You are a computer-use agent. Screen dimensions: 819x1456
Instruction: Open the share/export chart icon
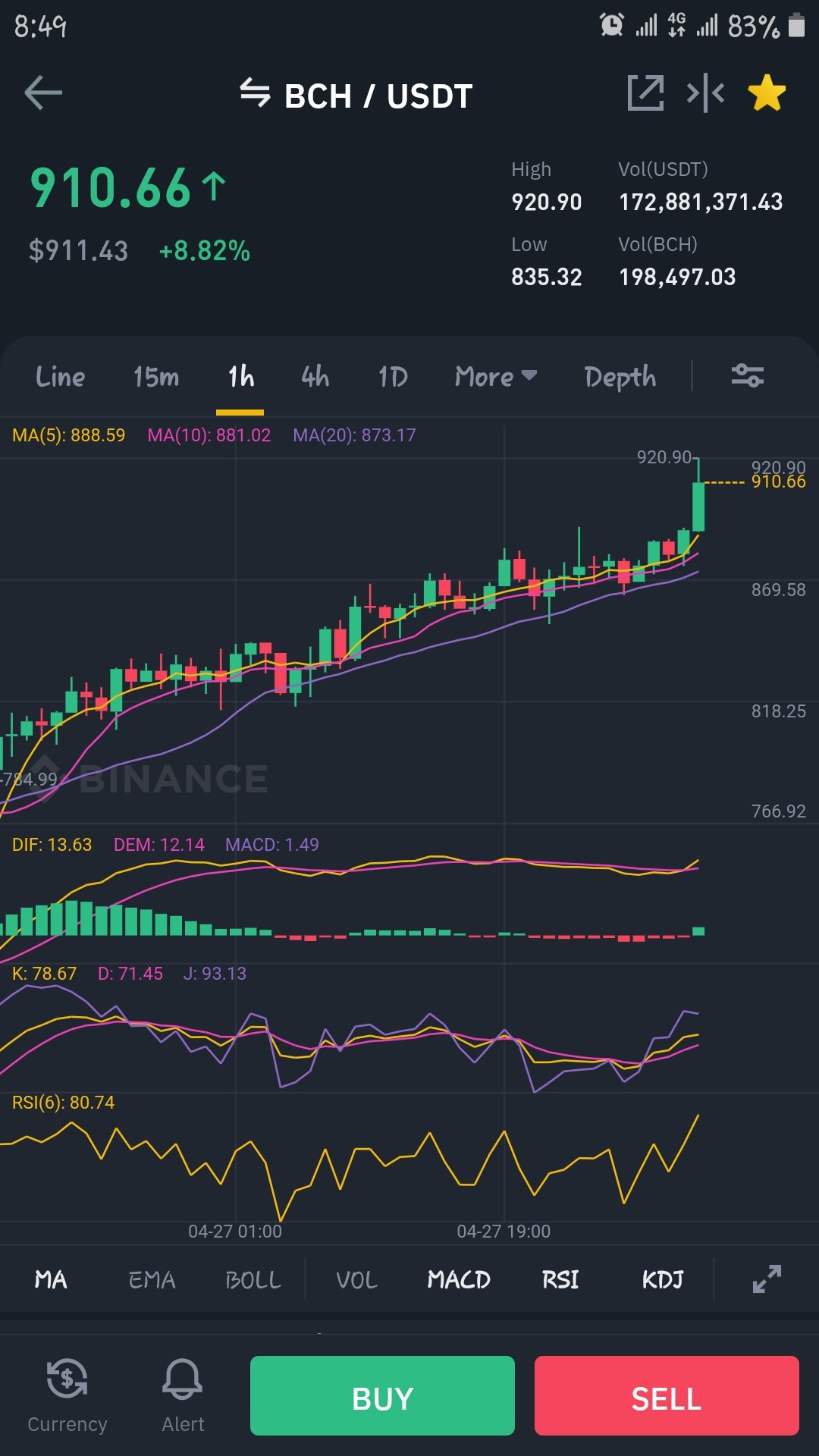coord(645,93)
